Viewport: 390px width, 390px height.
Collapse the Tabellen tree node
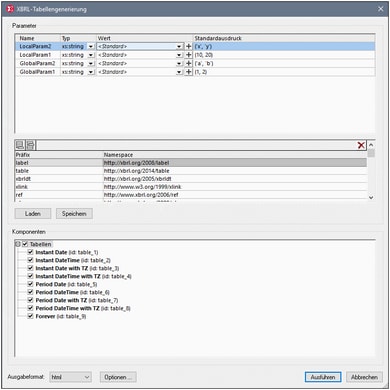coord(18,244)
